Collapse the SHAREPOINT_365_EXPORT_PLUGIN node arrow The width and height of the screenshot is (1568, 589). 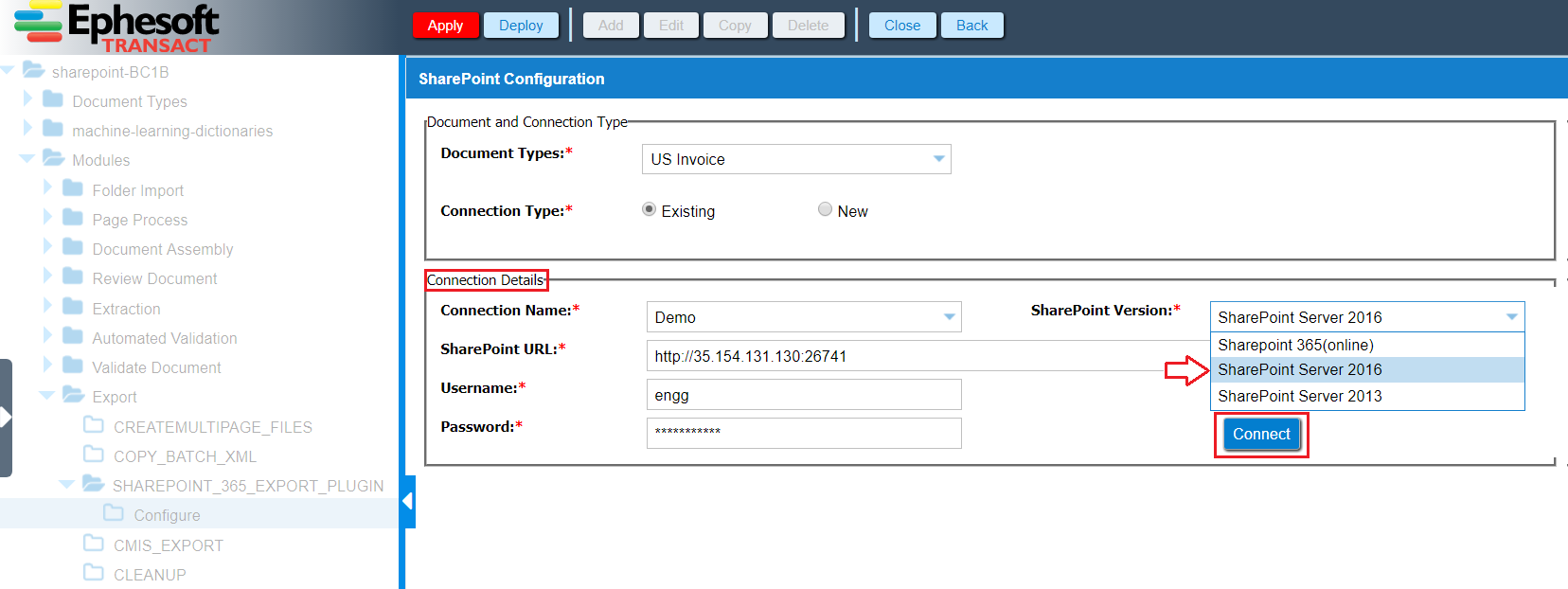[x=66, y=485]
